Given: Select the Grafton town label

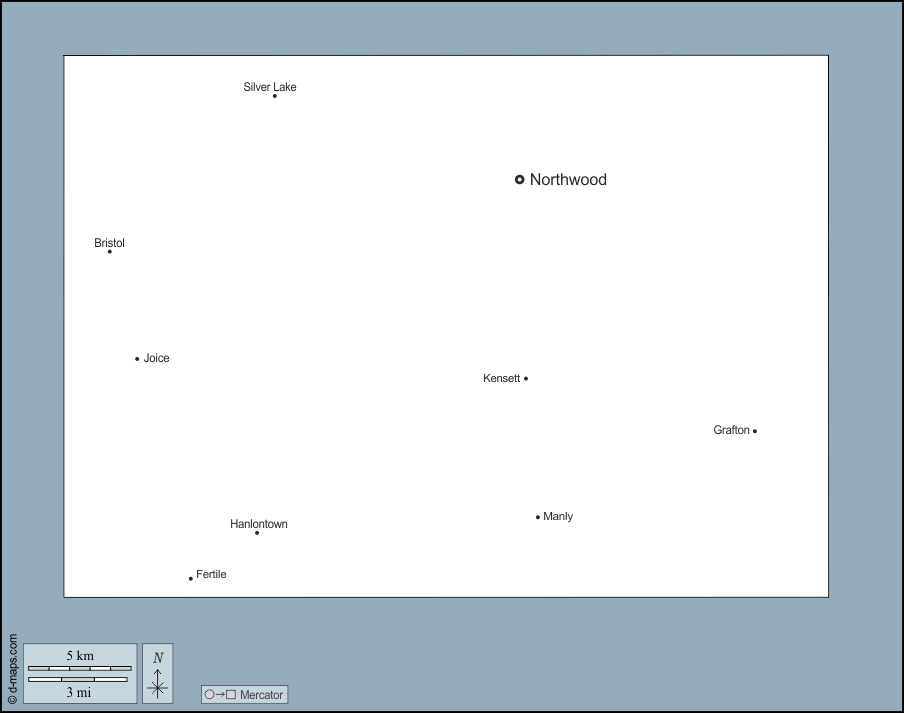Looking at the screenshot, I should 731,430.
